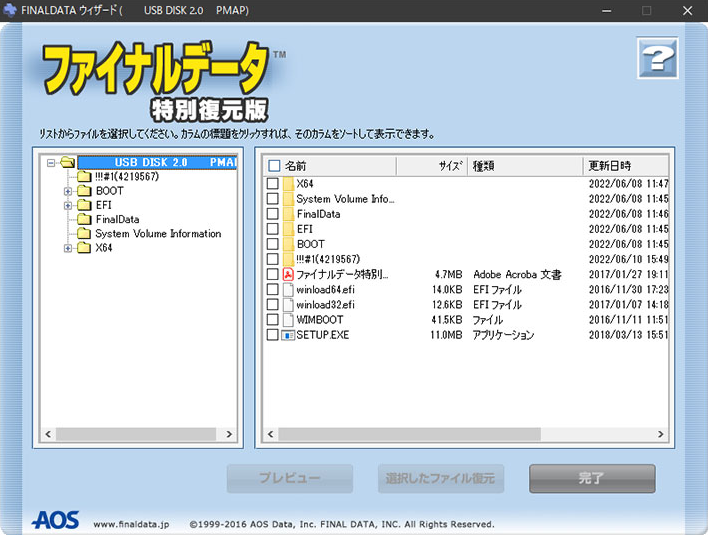
Task: Tick the checkbox for winload32.efi
Action: pos(272,304)
